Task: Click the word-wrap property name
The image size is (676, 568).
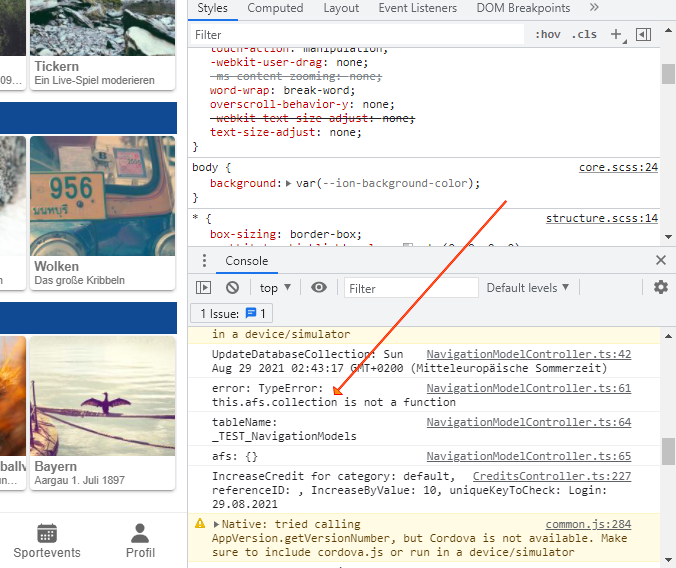Action: [x=240, y=91]
